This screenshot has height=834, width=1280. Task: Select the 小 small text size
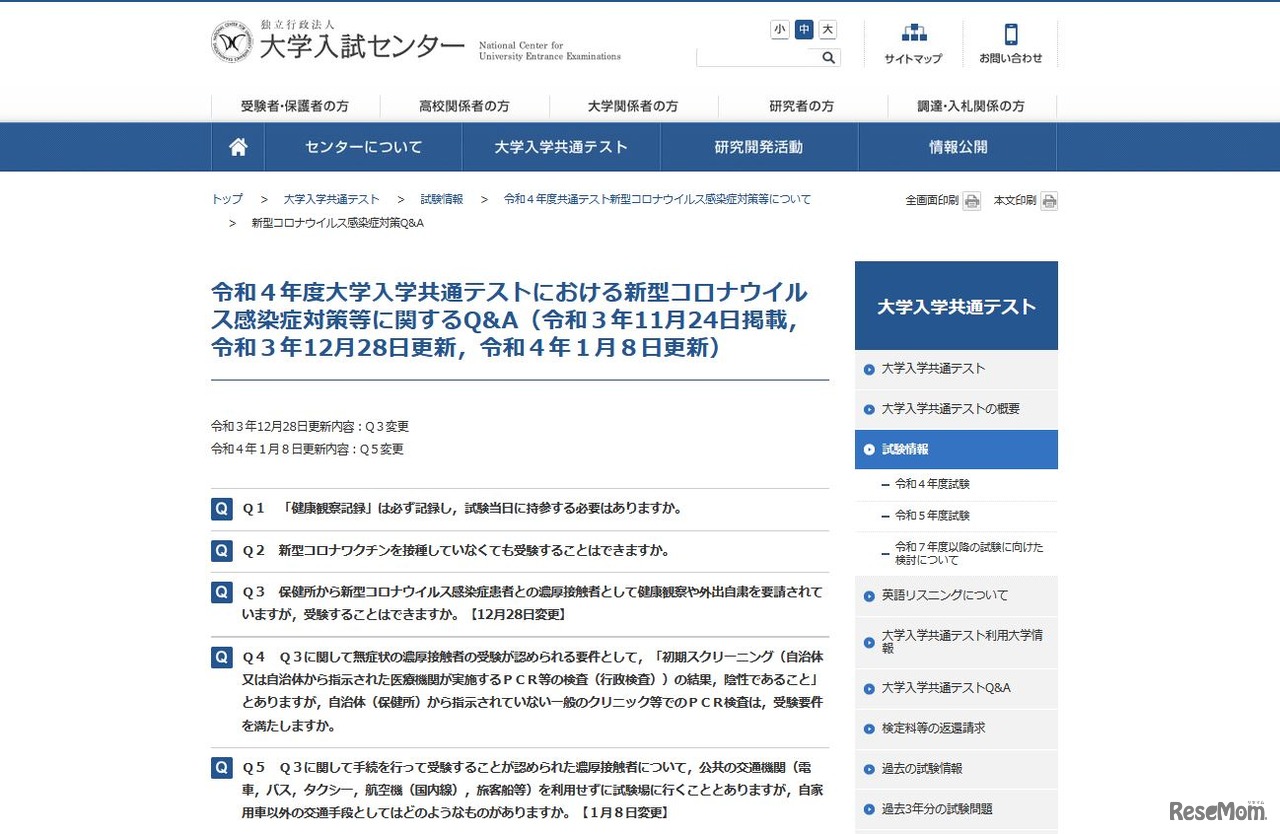779,29
